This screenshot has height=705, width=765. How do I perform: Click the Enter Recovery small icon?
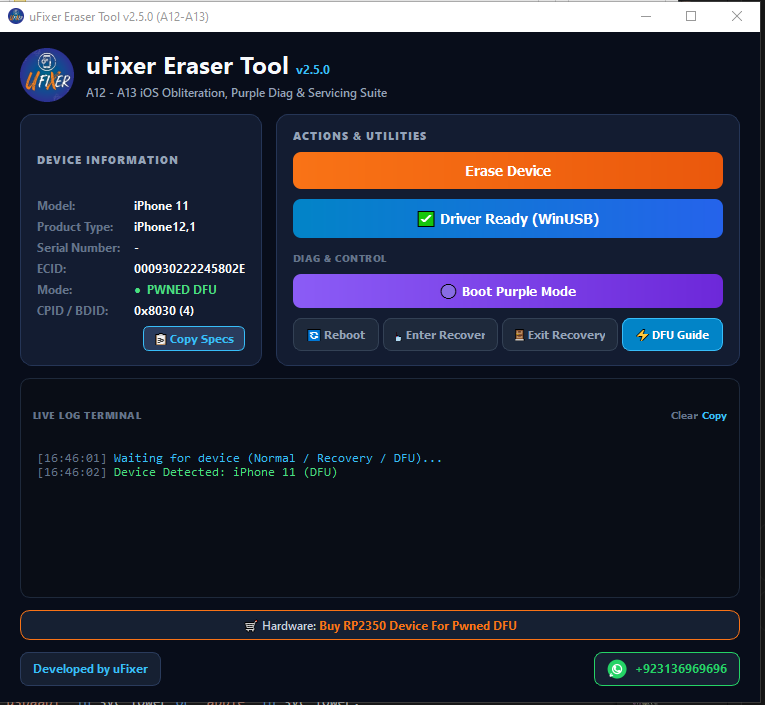[x=398, y=337]
